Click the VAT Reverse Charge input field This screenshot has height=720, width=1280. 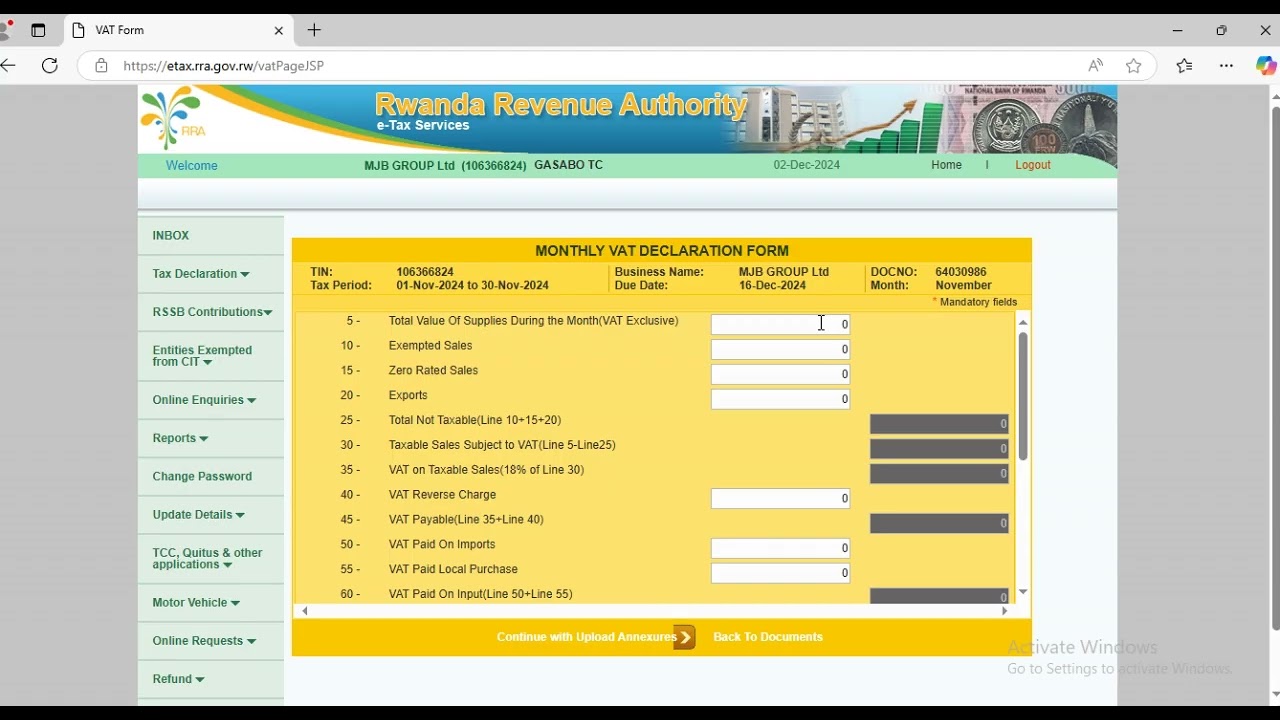(781, 499)
